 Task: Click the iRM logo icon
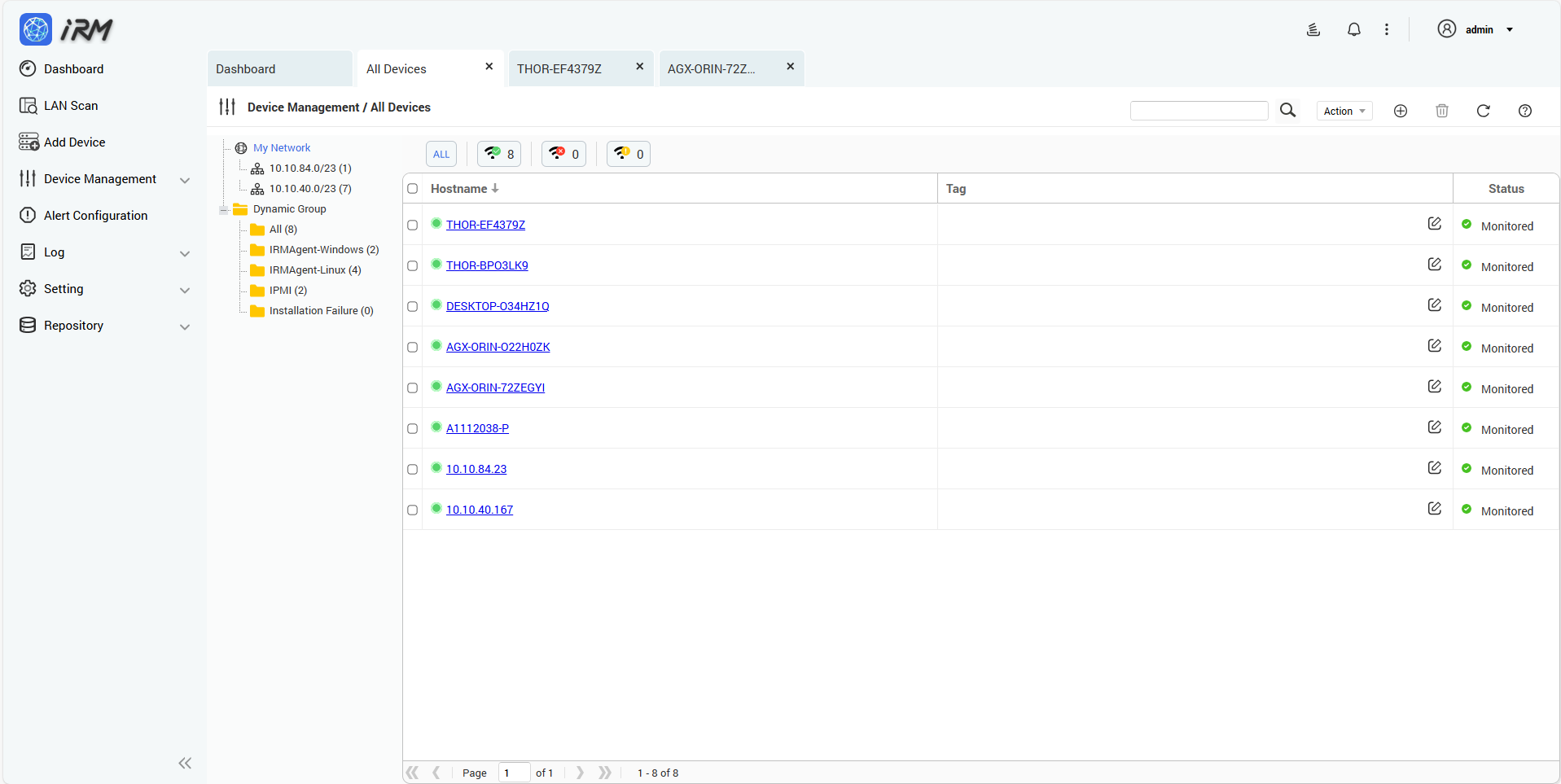pos(36,29)
